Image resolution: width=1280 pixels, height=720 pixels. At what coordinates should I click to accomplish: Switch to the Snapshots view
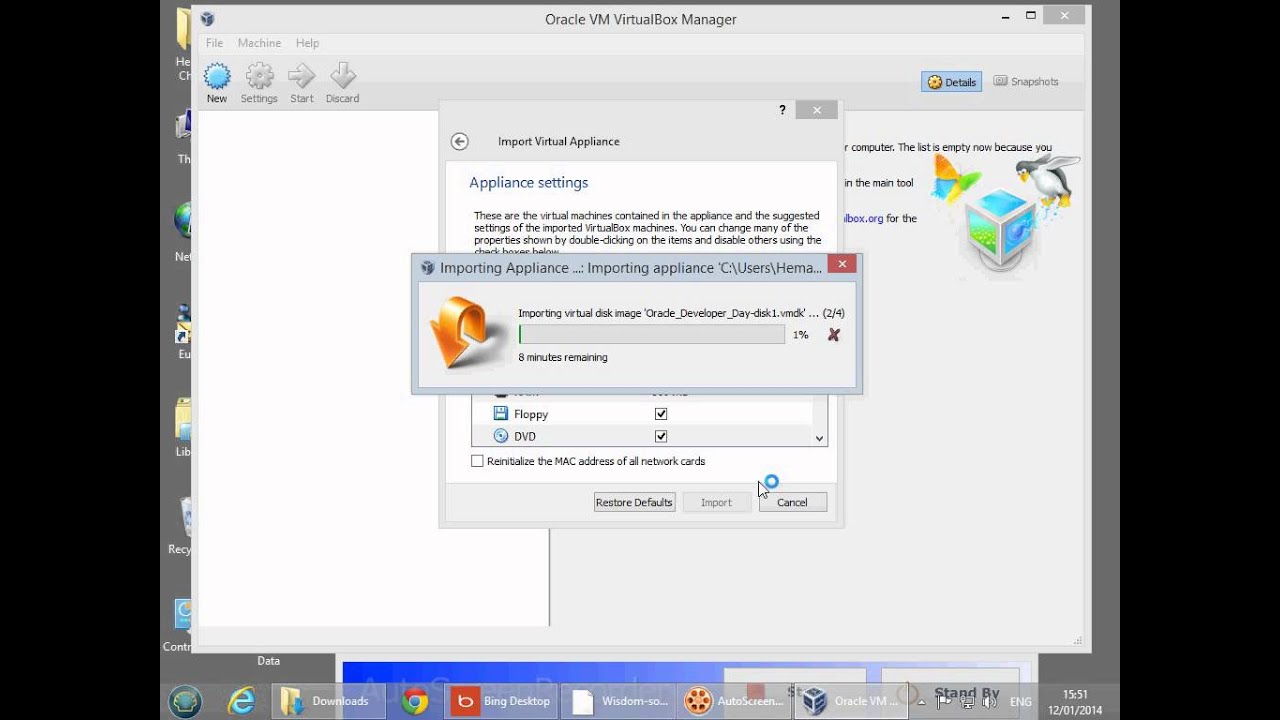click(1026, 82)
